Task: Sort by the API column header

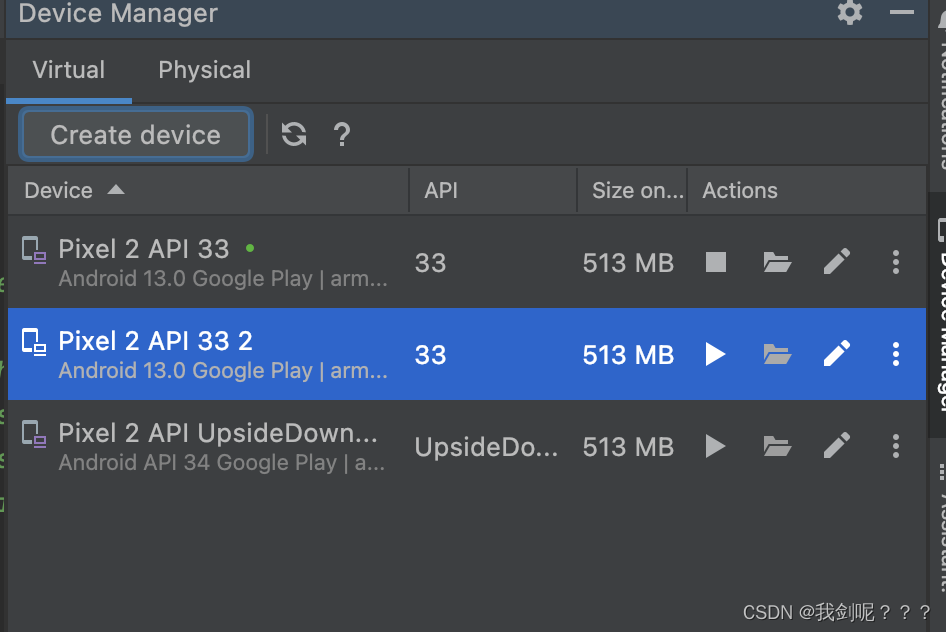Action: [493, 191]
